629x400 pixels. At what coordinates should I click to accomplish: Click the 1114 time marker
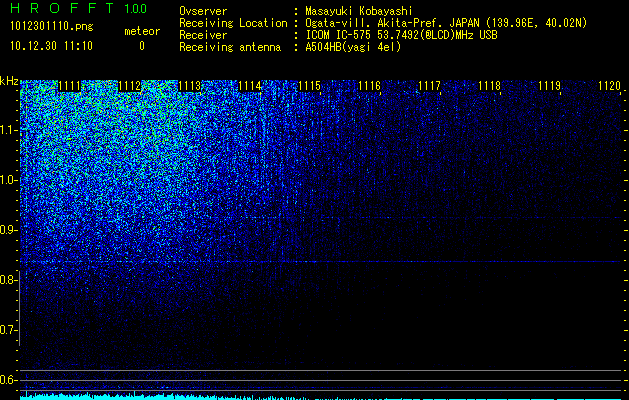coord(250,86)
